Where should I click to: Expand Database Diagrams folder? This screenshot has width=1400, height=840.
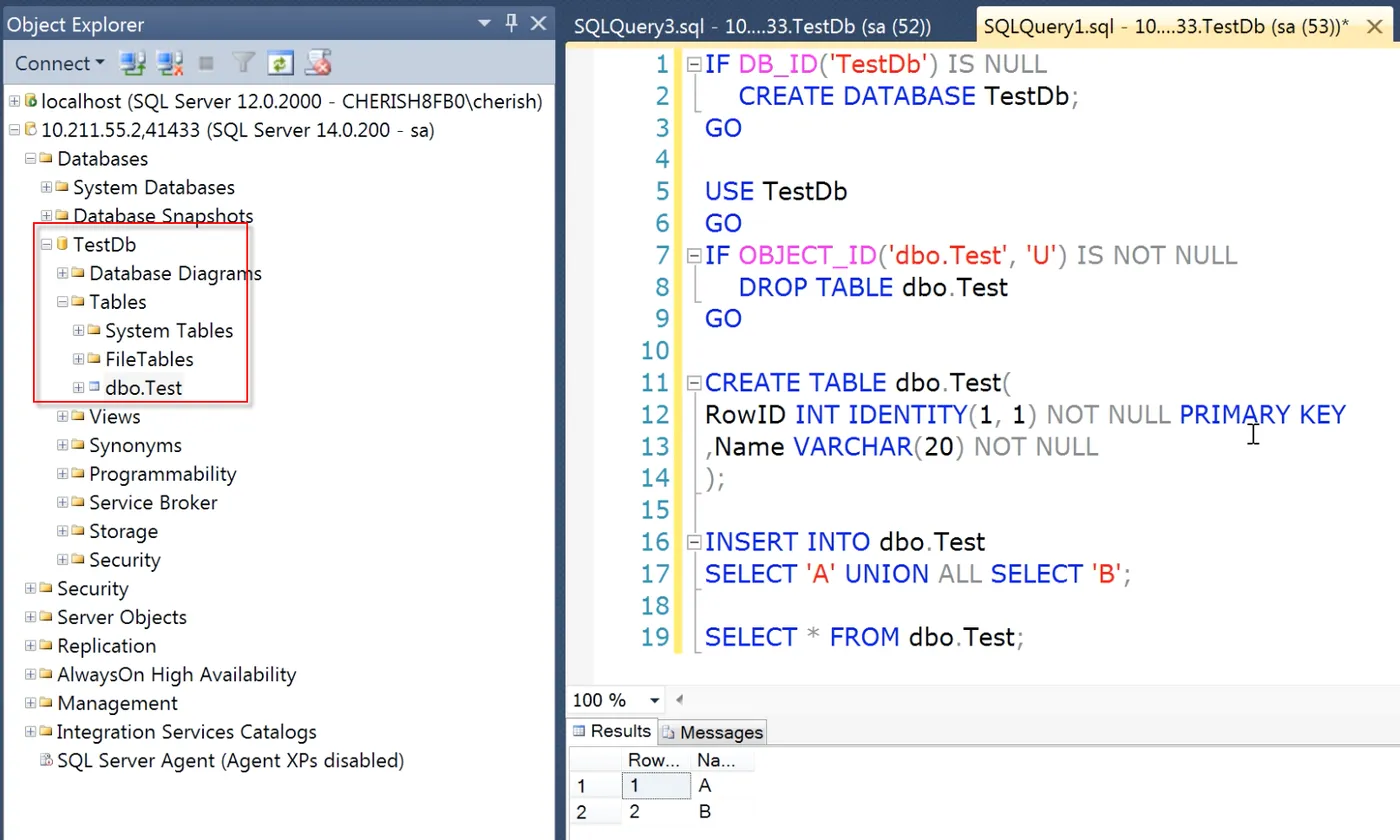pyautogui.click(x=62, y=273)
